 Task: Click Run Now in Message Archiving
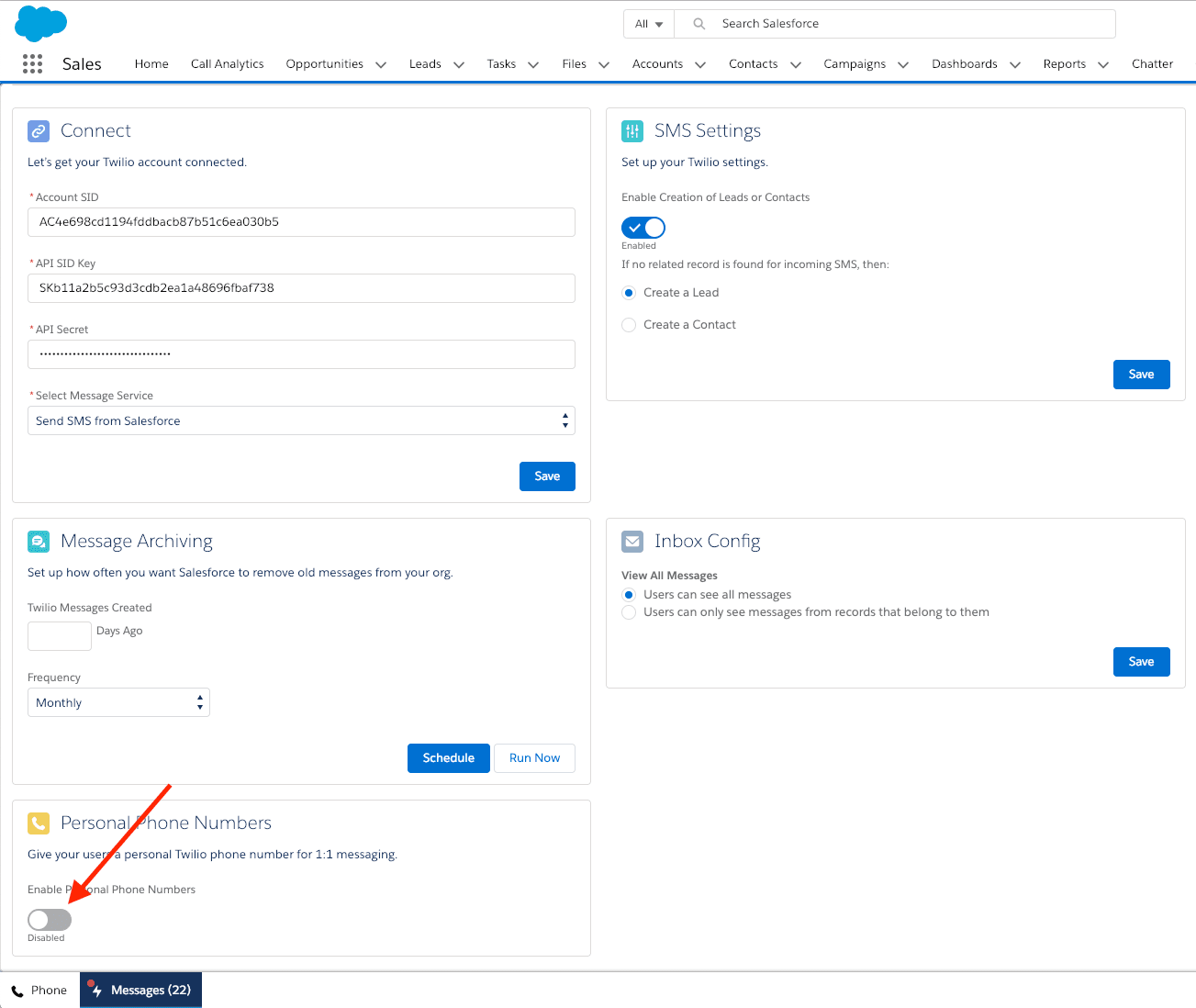click(x=534, y=757)
